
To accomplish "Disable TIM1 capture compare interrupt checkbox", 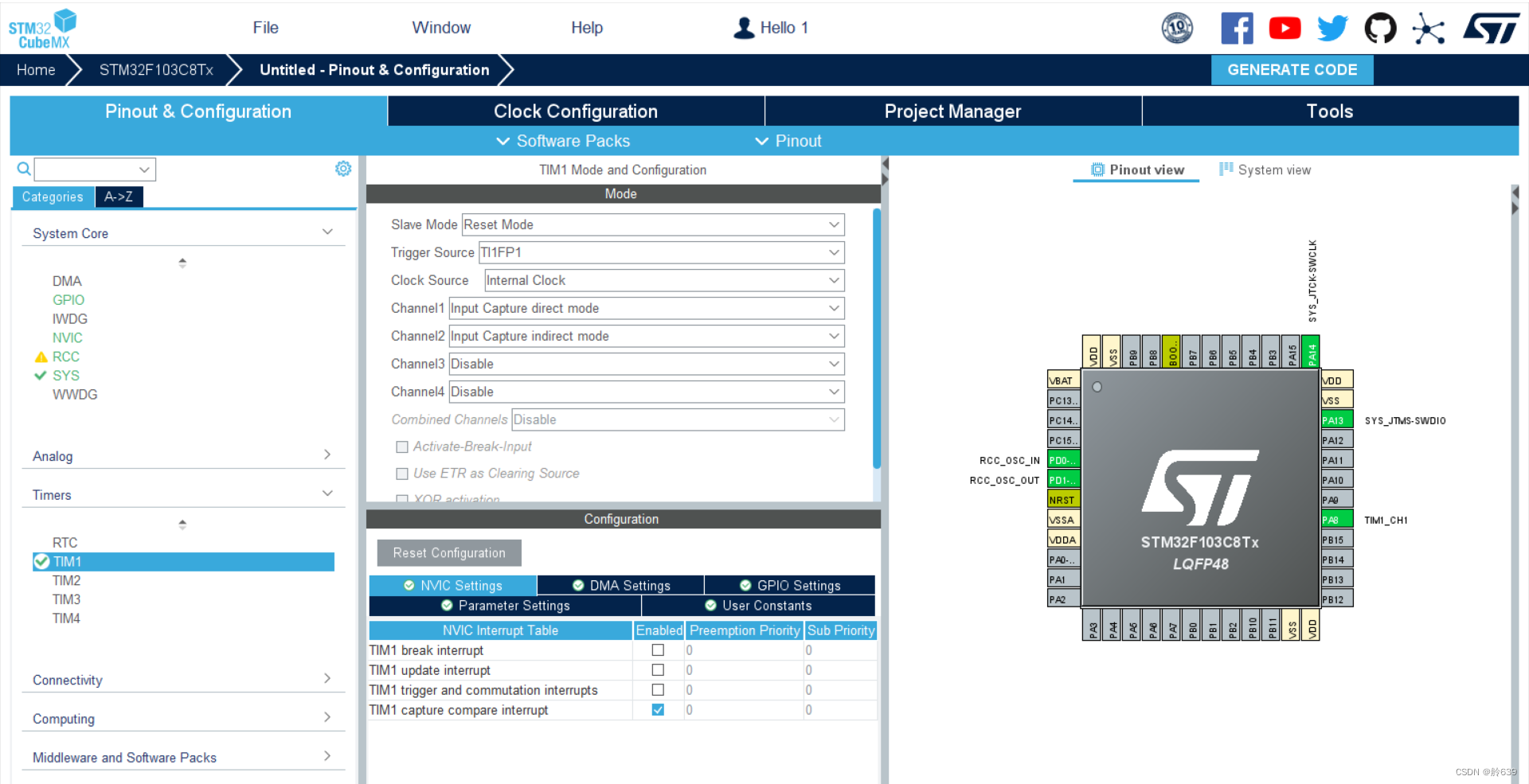I will (658, 710).
